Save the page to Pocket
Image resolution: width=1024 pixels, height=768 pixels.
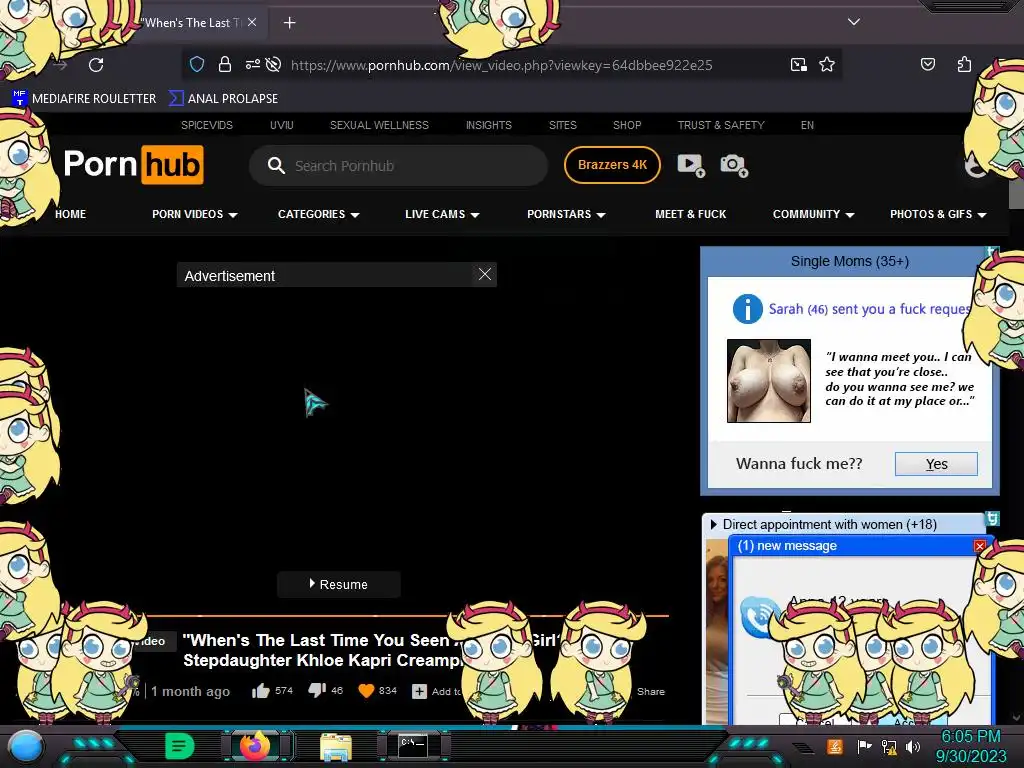click(927, 64)
